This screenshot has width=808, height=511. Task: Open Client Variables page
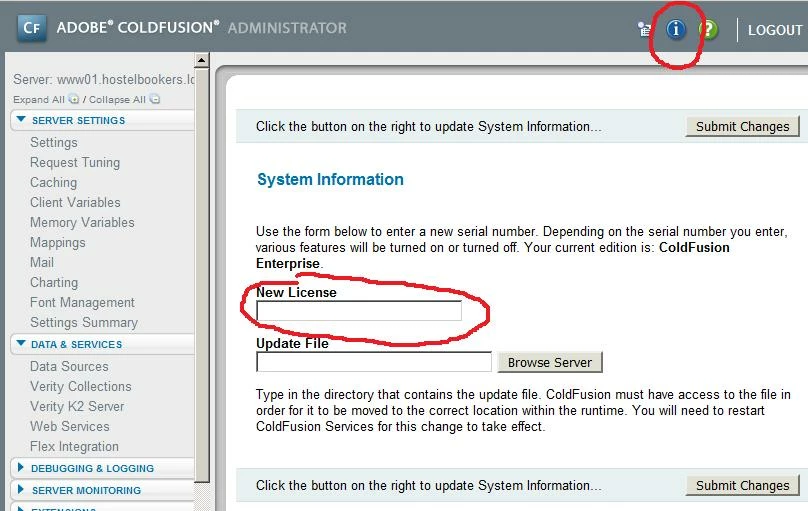(x=75, y=202)
